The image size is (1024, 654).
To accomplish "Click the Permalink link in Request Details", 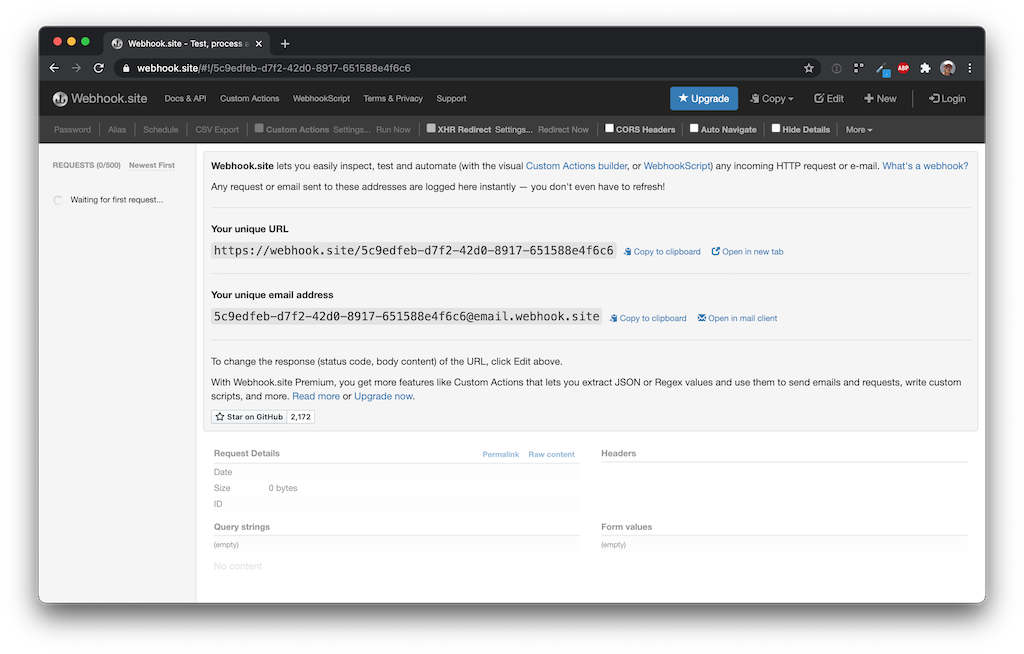I will tap(500, 454).
